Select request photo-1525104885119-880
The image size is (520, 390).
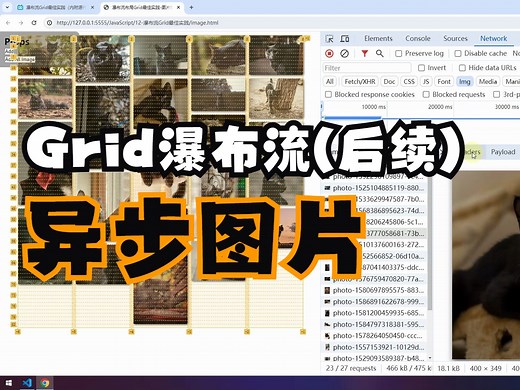[x=374, y=188]
